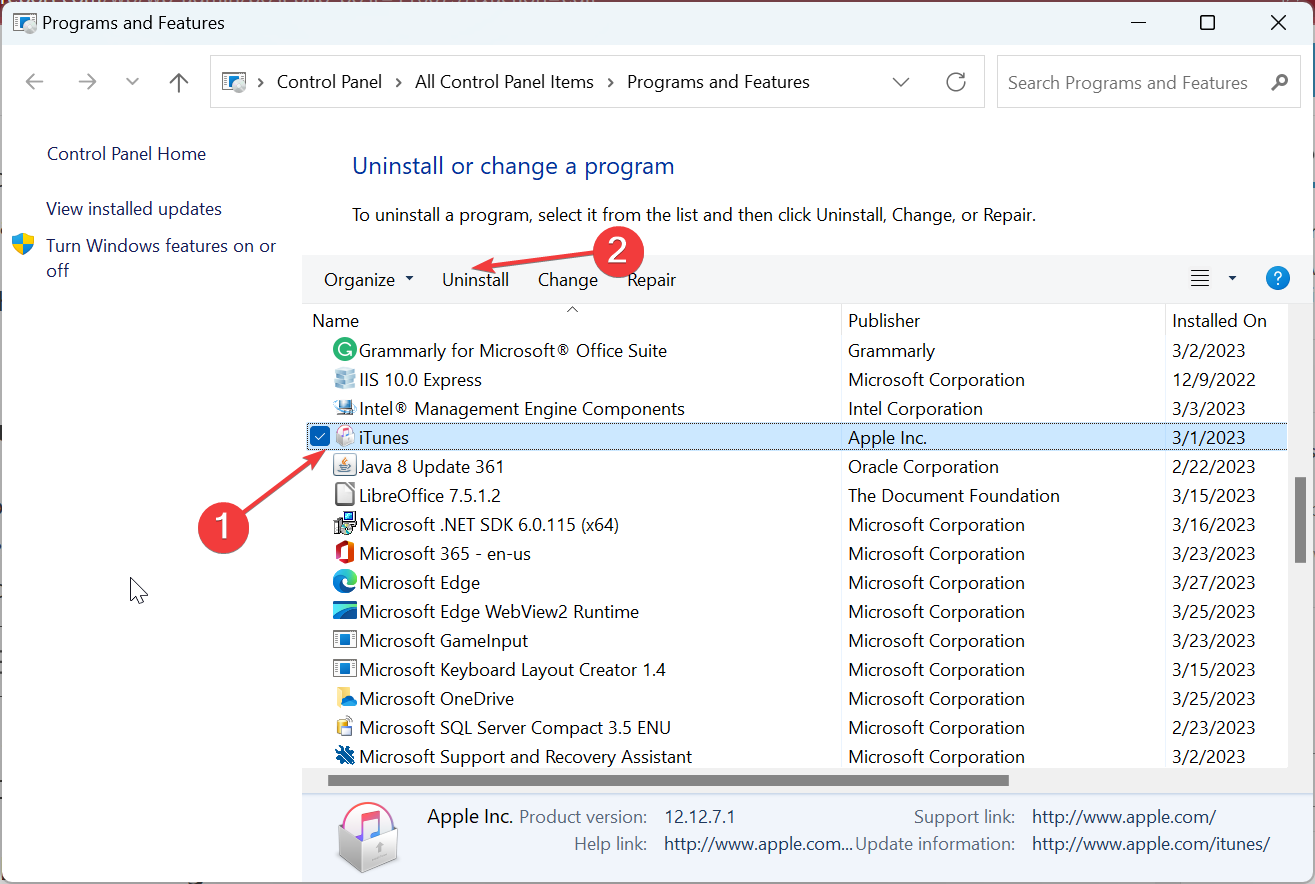The width and height of the screenshot is (1315, 884).
Task: Click the change view list icon
Action: [x=1200, y=278]
